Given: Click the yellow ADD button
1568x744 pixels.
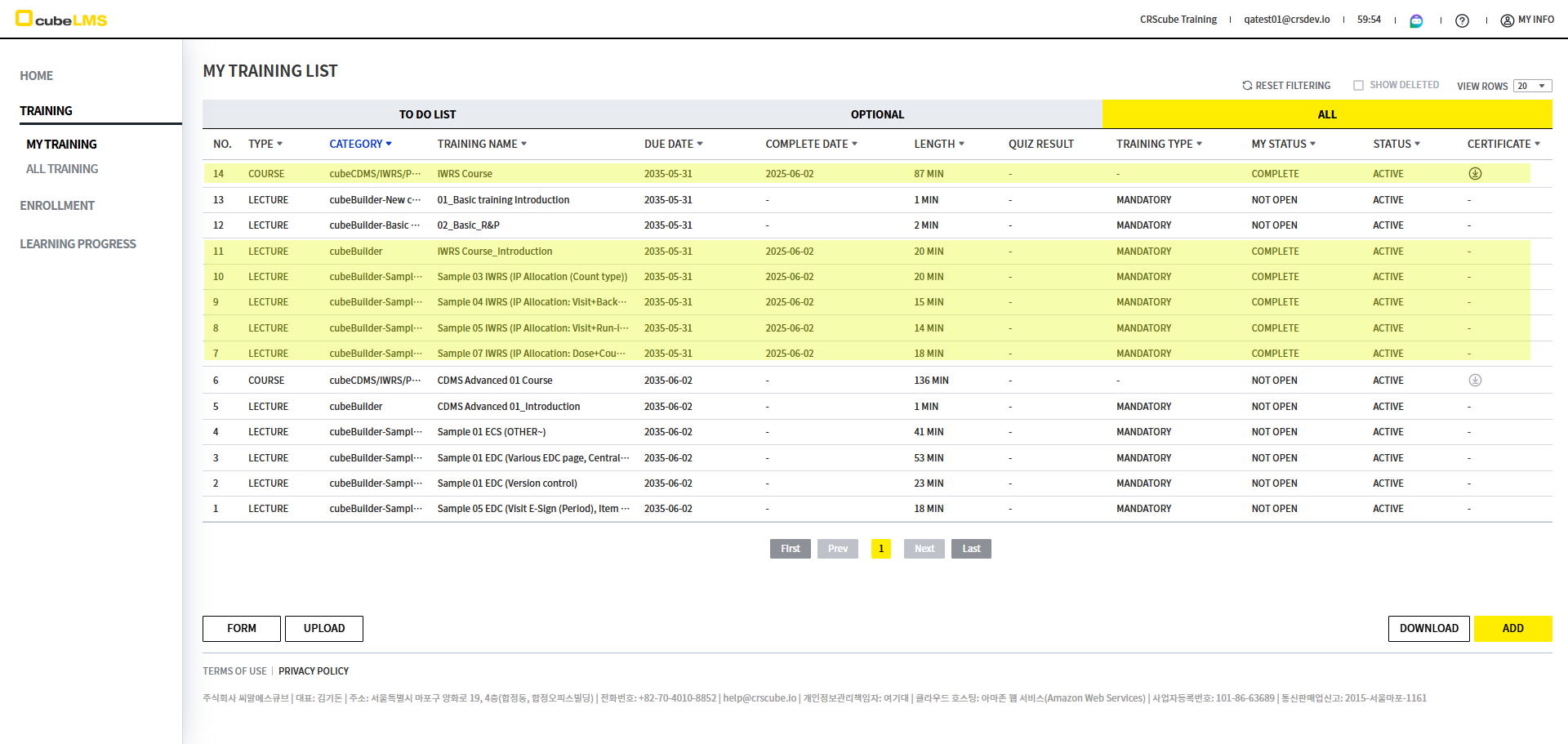Looking at the screenshot, I should 1512,628.
